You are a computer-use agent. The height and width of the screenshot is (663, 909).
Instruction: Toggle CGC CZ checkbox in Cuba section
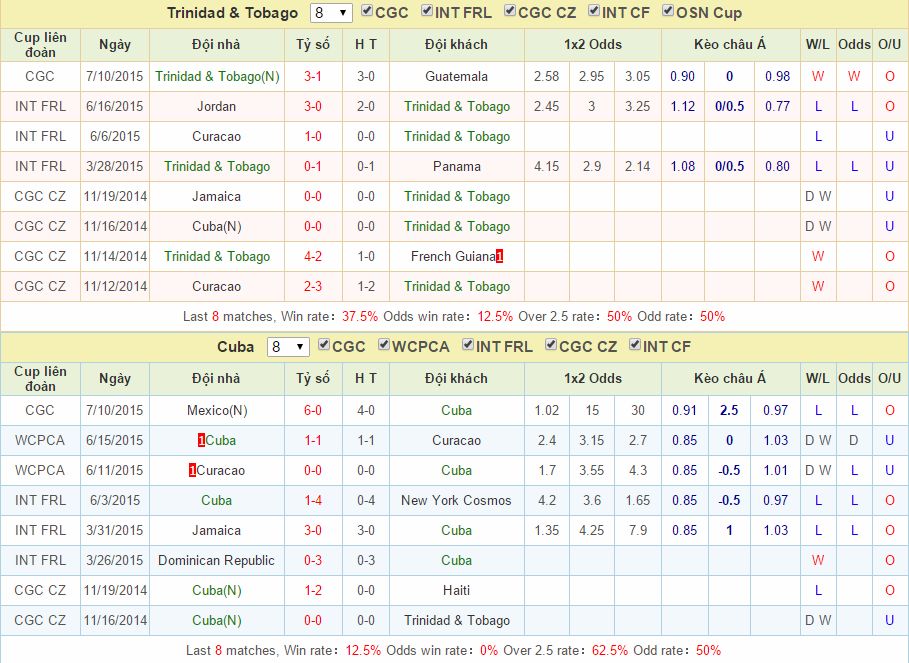tap(551, 345)
